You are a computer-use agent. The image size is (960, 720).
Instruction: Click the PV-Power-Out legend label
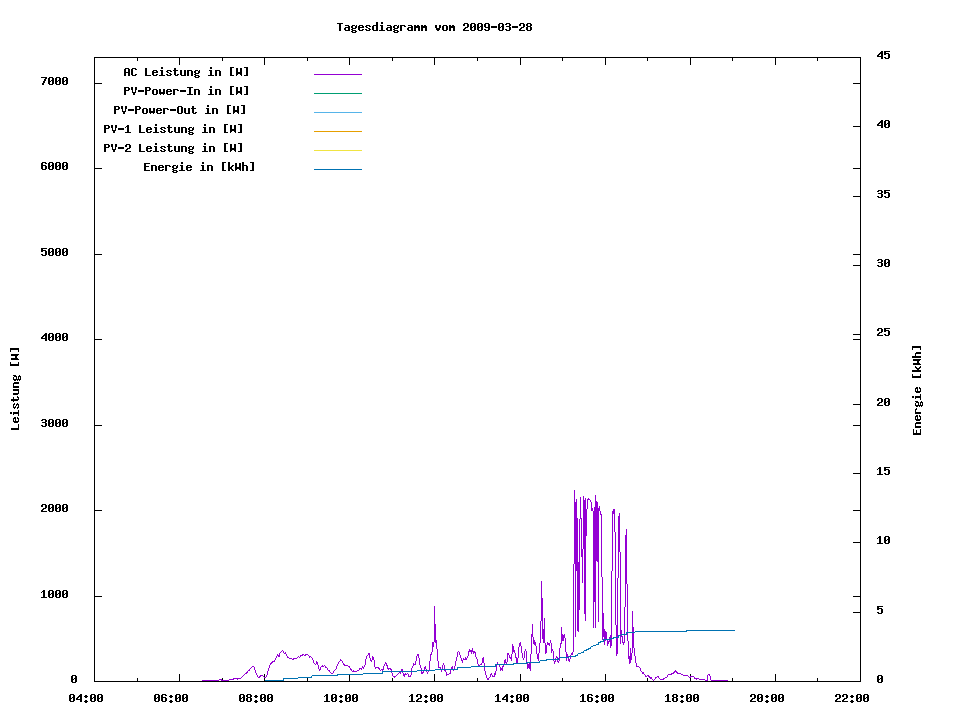coord(180,110)
